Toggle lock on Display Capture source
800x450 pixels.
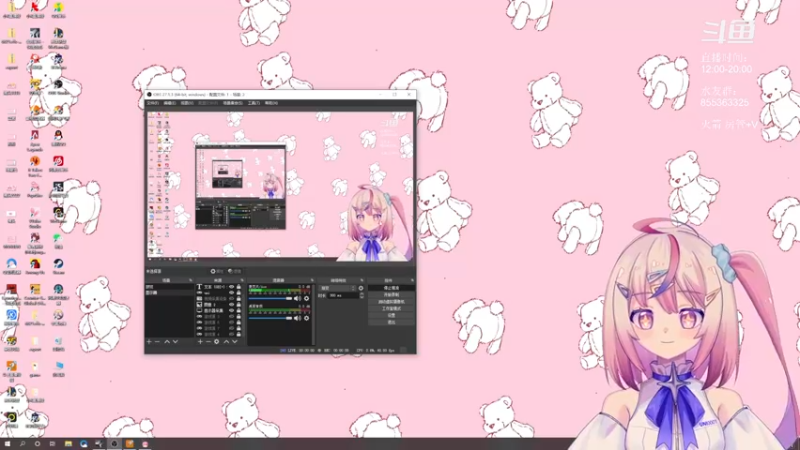click(239, 311)
